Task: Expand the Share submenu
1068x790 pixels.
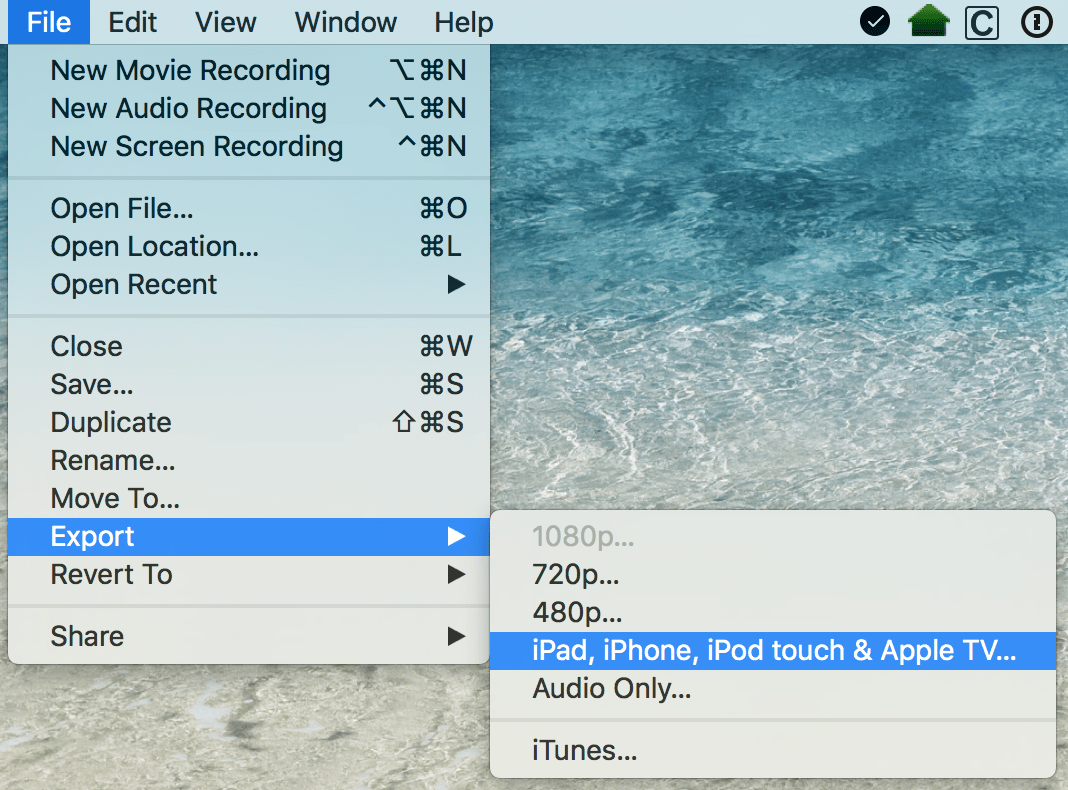Action: click(249, 636)
